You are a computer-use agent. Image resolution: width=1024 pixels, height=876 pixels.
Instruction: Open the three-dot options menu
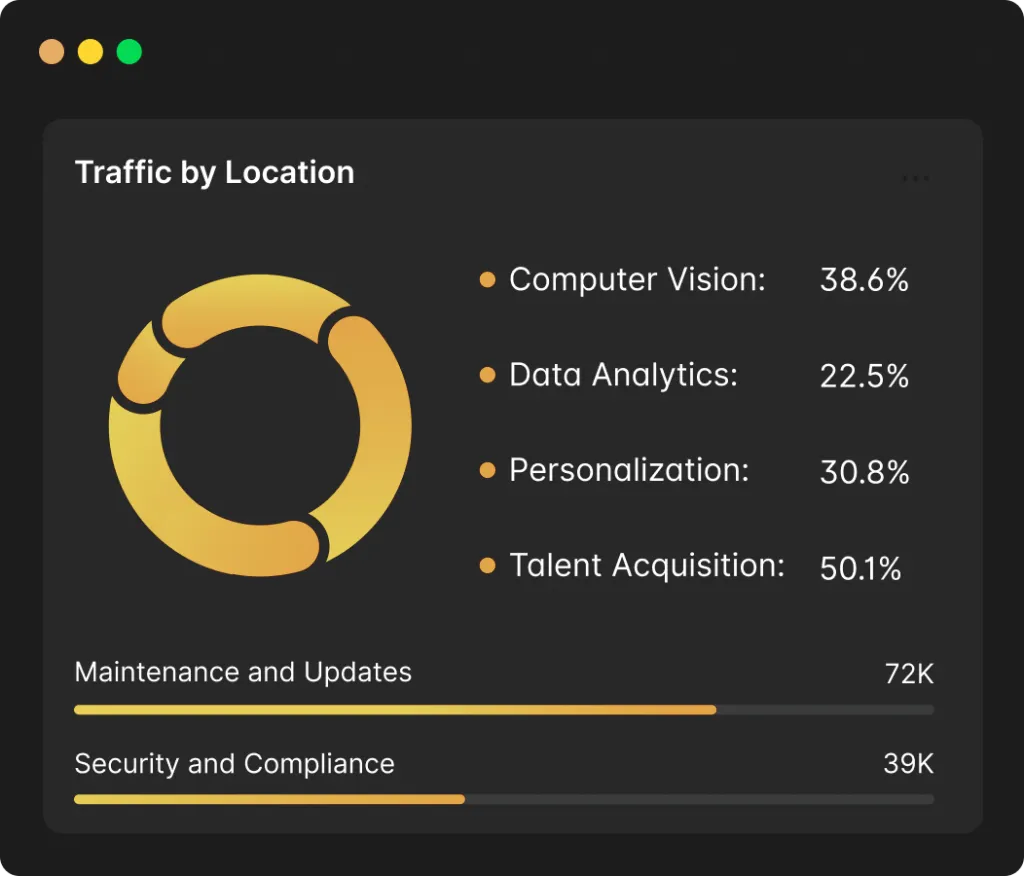tap(916, 178)
